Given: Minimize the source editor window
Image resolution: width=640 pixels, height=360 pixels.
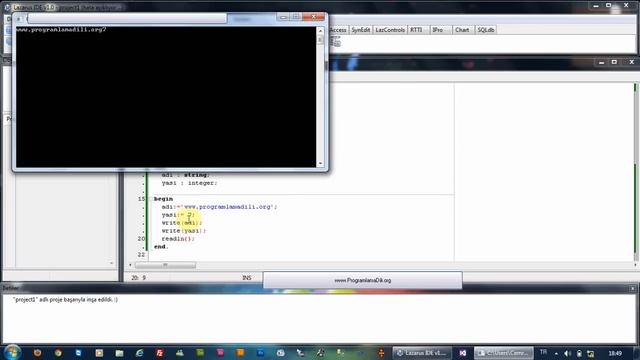Looking at the screenshot, I should point(601,62).
